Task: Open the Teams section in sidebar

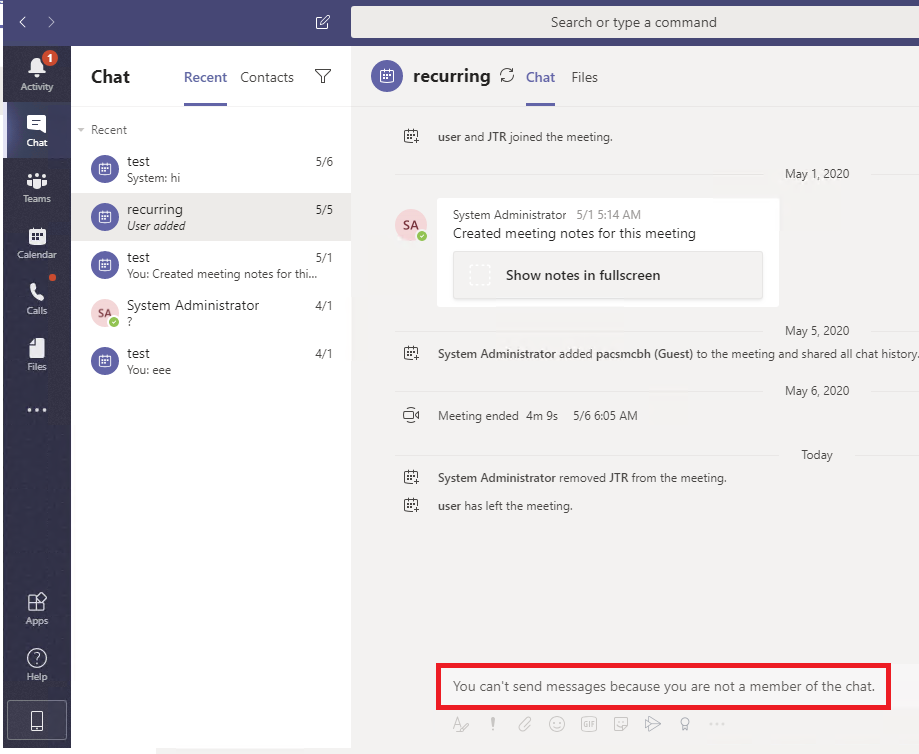Action: pyautogui.click(x=37, y=186)
